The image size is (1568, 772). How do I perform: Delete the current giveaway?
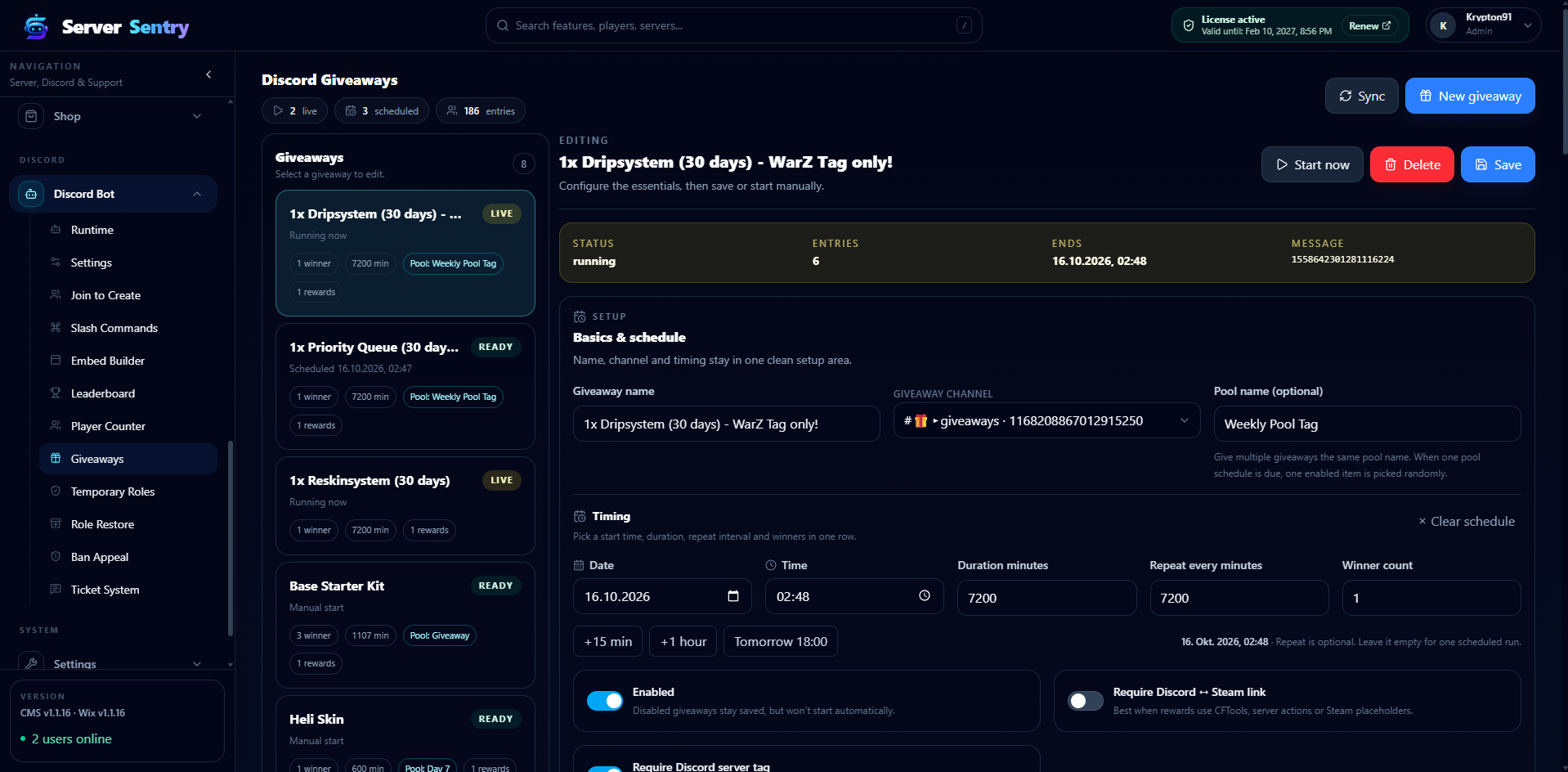point(1412,164)
